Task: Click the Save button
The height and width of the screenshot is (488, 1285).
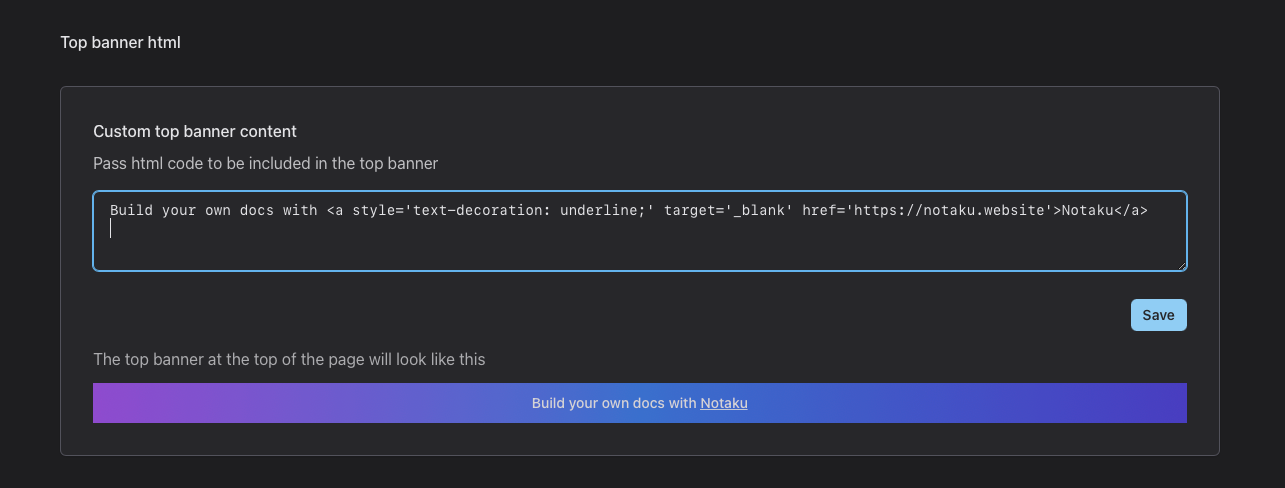Action: tap(1158, 315)
